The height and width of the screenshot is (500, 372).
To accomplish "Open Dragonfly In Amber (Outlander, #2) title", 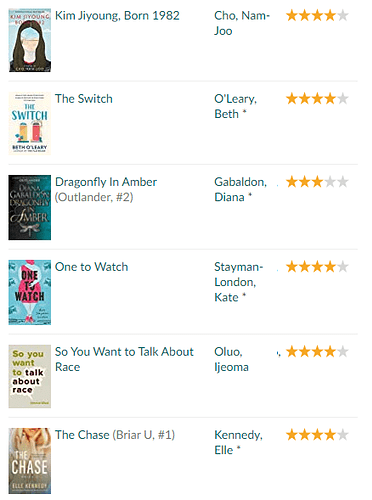I will click(106, 189).
